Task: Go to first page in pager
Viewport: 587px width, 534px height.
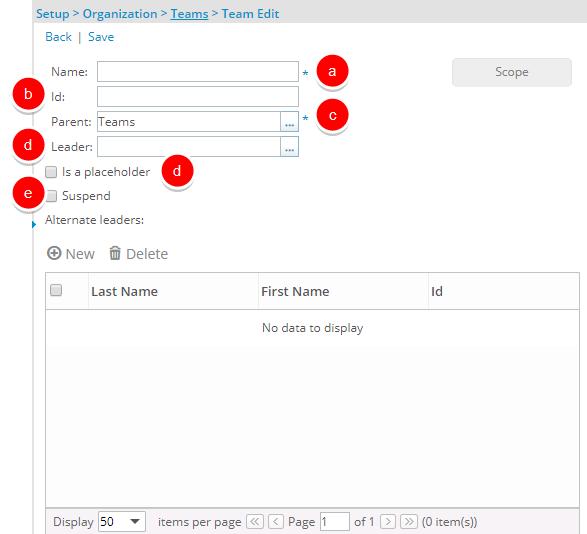Action: pyautogui.click(x=255, y=521)
